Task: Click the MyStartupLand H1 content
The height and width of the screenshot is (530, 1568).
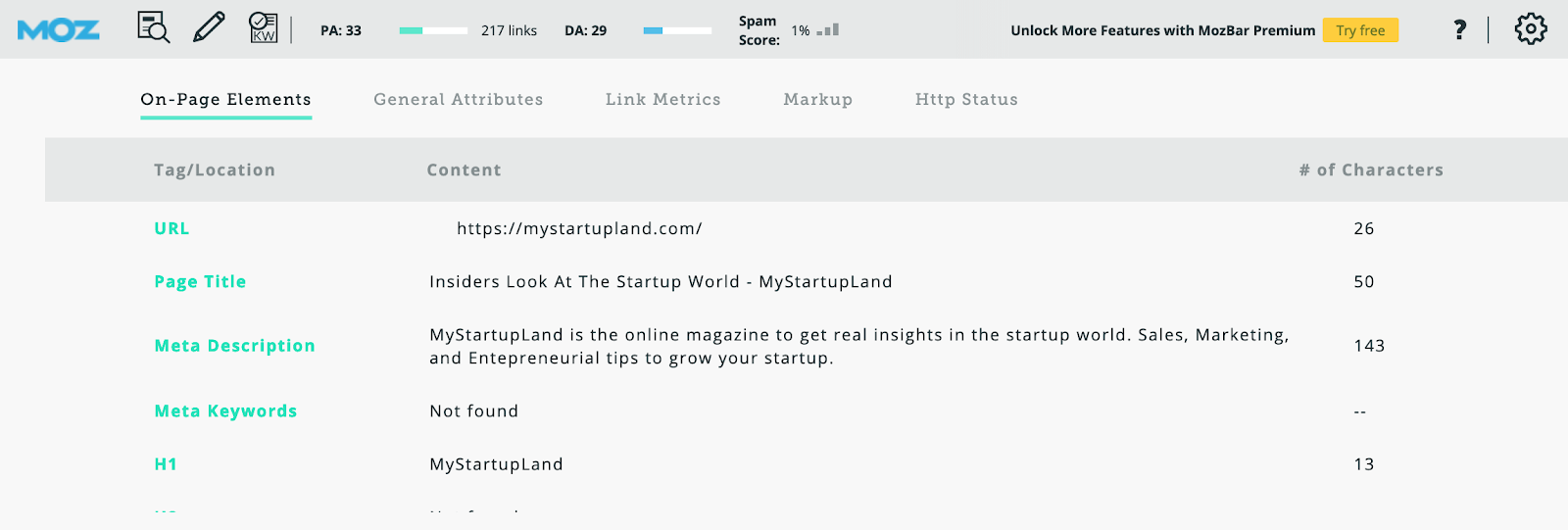Action: coord(496,464)
